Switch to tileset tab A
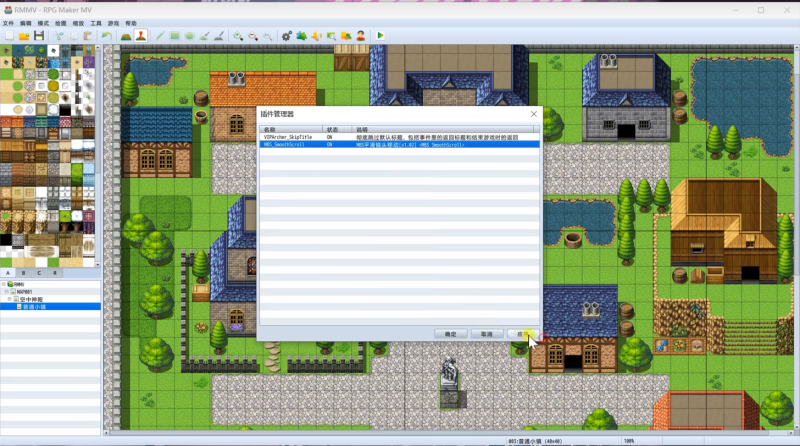 tap(8, 273)
